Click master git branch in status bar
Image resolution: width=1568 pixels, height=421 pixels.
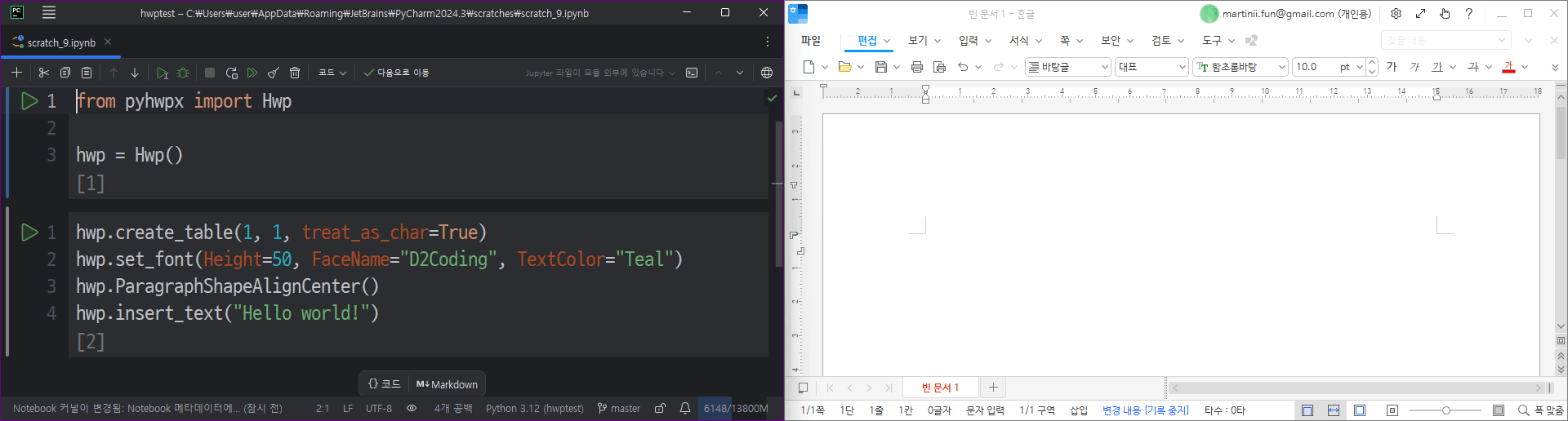(x=619, y=408)
